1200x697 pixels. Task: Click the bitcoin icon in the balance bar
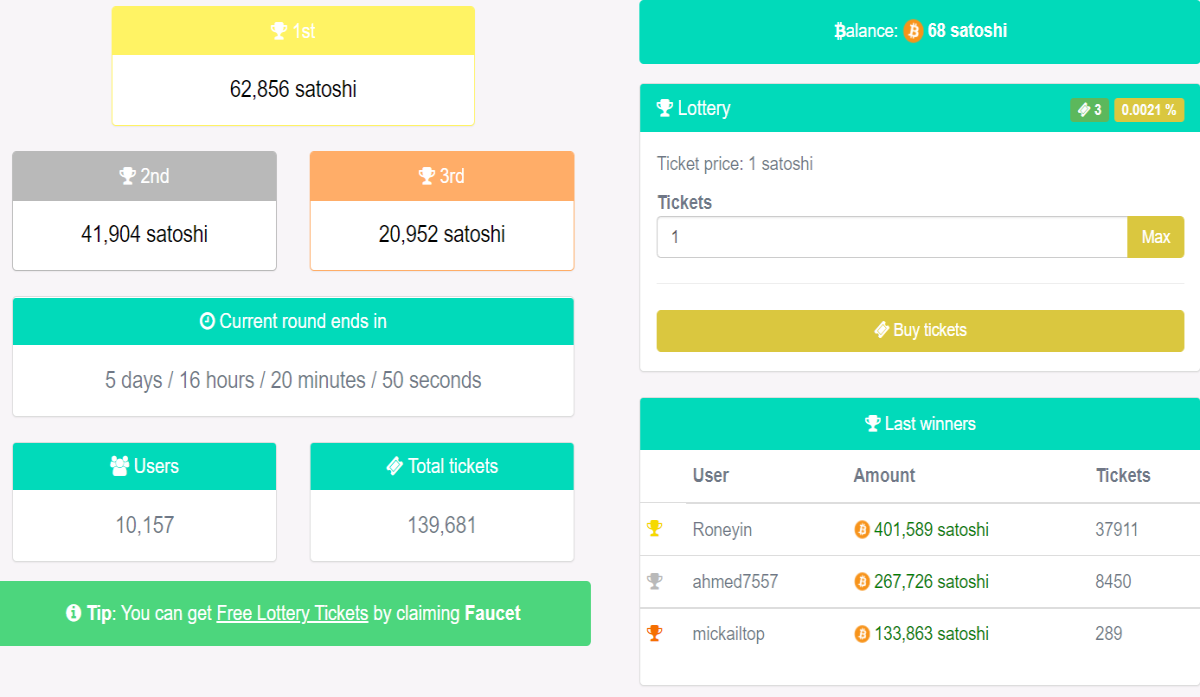pos(913,31)
